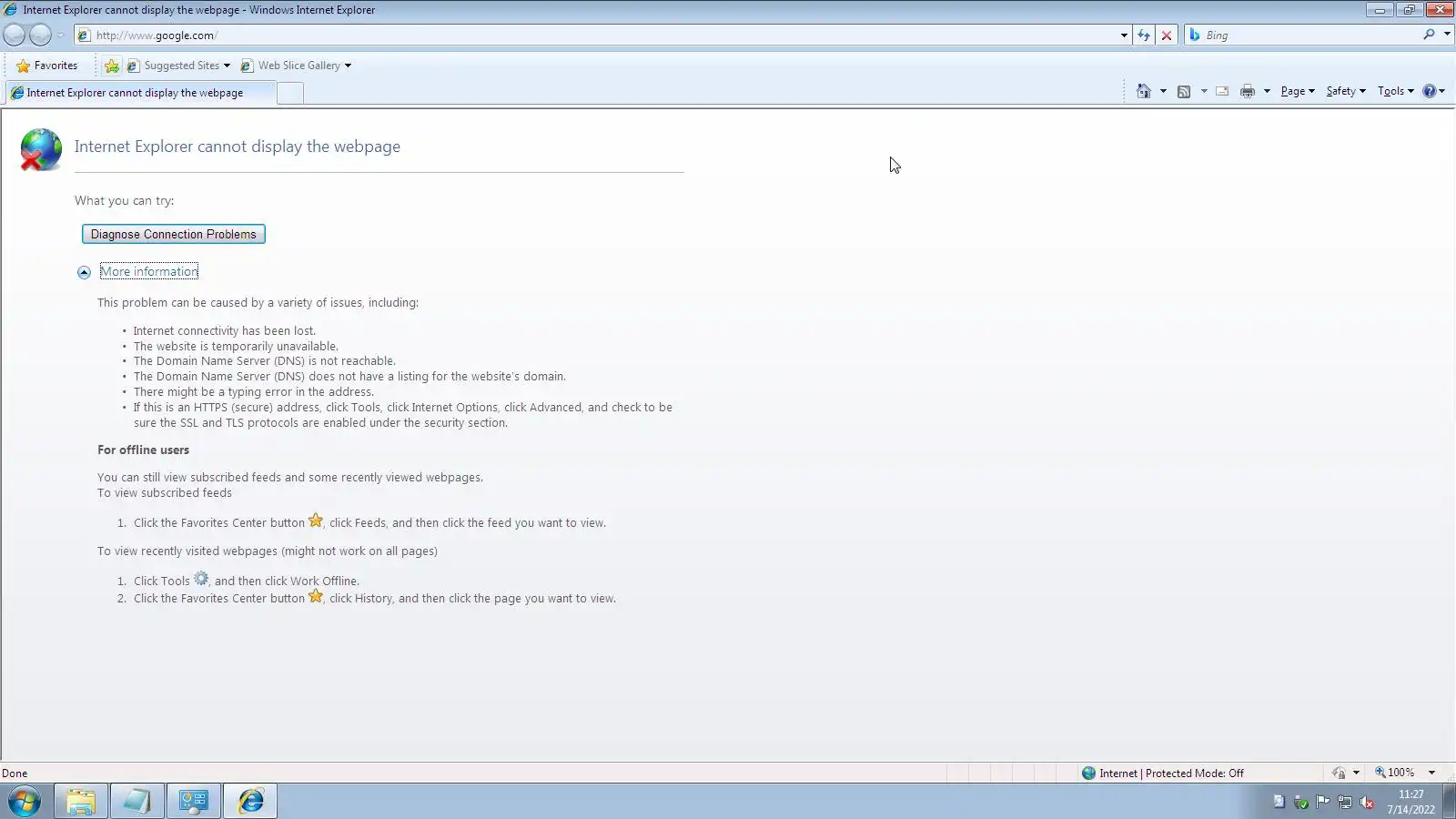Select the 'Internet Explorer cannot display the webpage' tab
The height and width of the screenshot is (819, 1456).
[x=140, y=93]
